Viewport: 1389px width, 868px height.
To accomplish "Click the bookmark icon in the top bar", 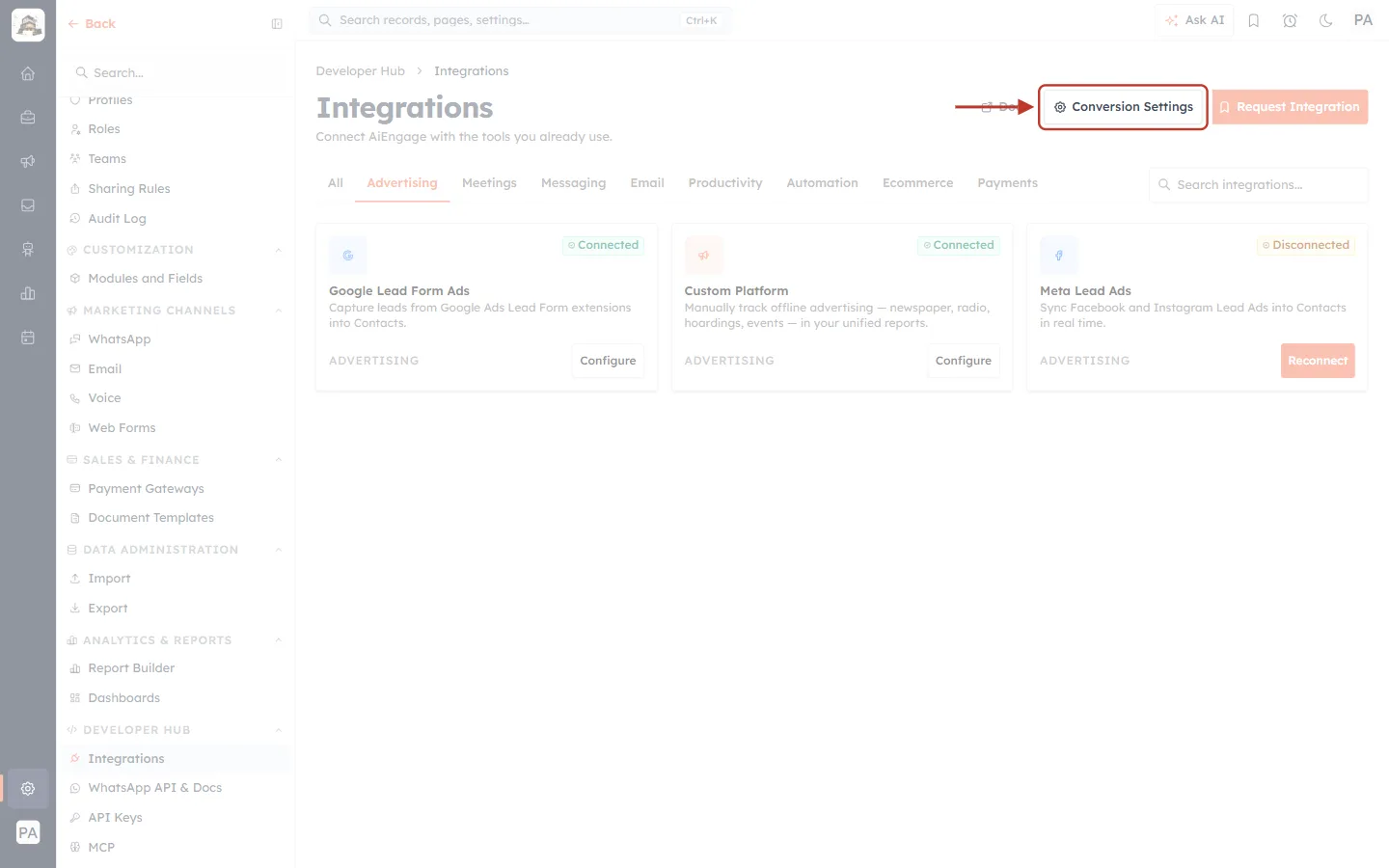I will coord(1254,20).
